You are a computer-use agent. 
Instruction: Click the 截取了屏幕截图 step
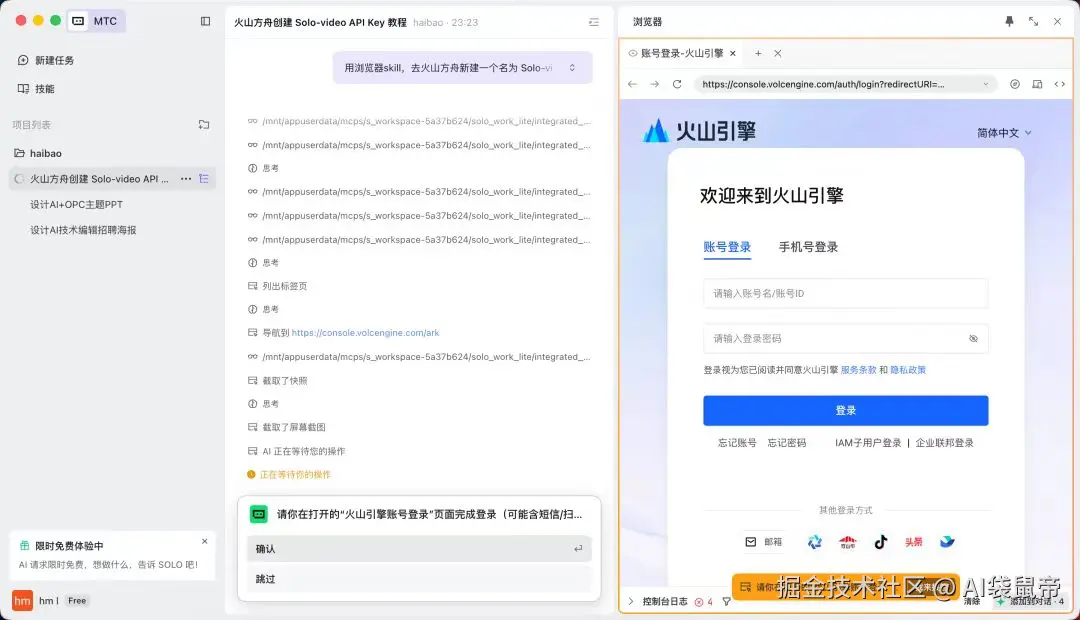click(x=287, y=427)
